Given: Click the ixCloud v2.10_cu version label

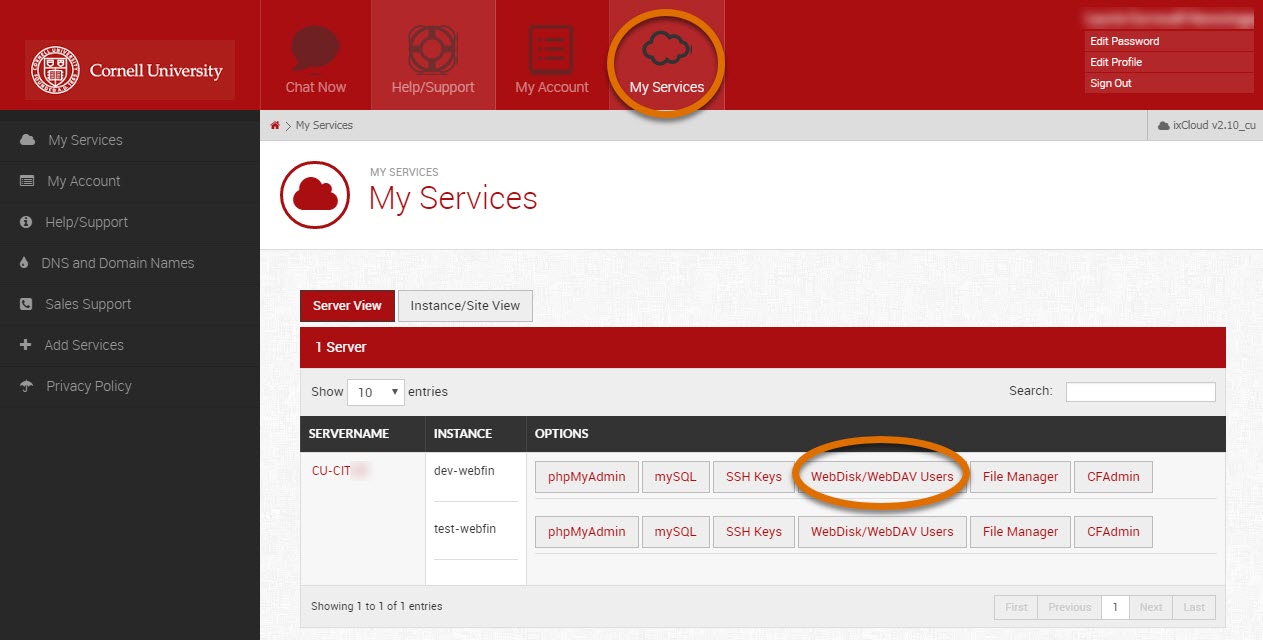Looking at the screenshot, I should point(1208,125).
